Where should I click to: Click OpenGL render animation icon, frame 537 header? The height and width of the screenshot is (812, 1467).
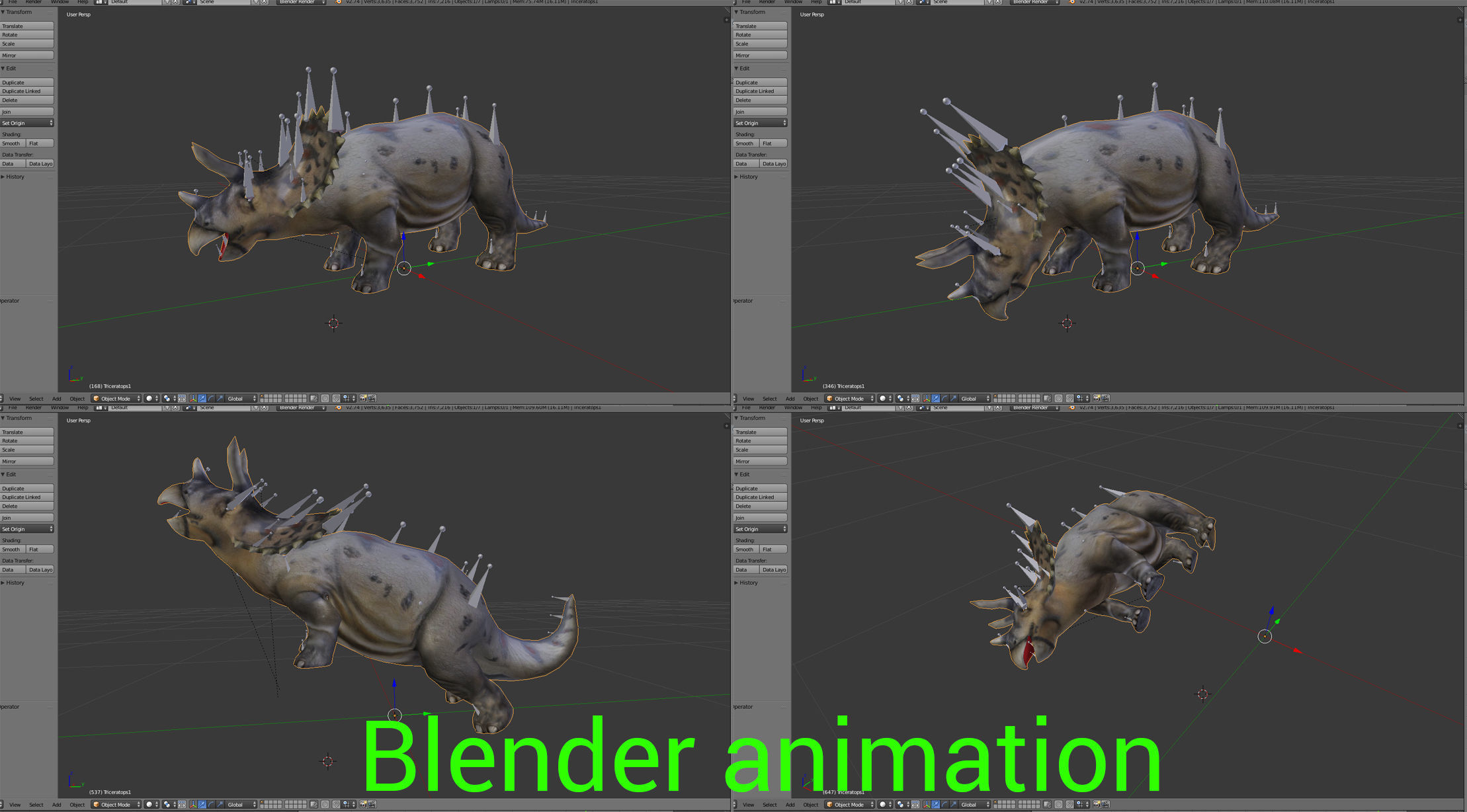[372, 804]
